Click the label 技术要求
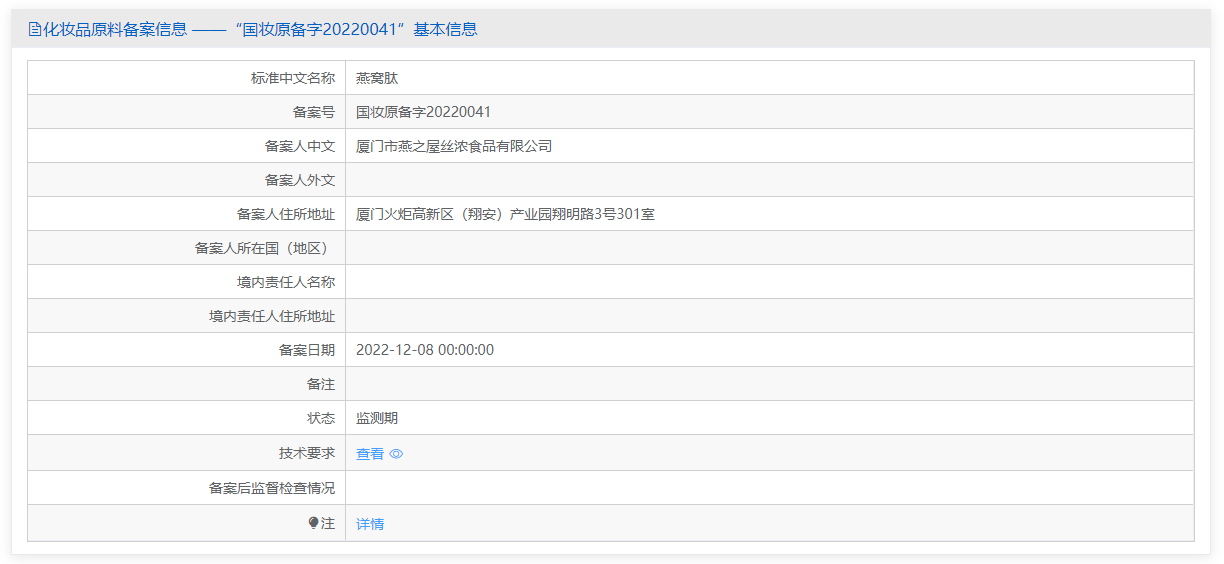The width and height of the screenshot is (1224, 564). [x=307, y=453]
